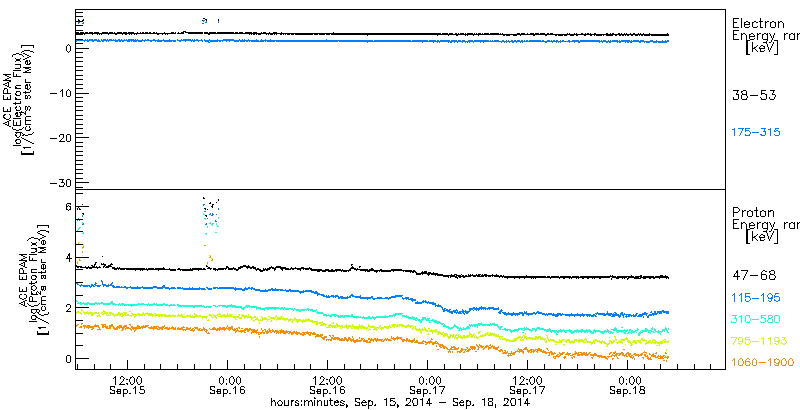
Task: Click the orange 1060-1900 energy label
Action: coord(763,362)
